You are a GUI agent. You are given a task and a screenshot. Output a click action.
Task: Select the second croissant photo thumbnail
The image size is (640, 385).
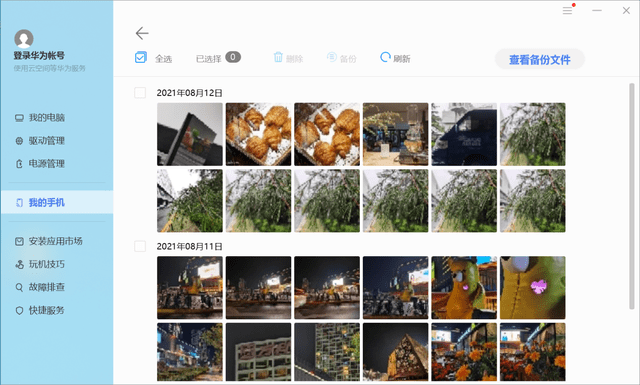327,134
